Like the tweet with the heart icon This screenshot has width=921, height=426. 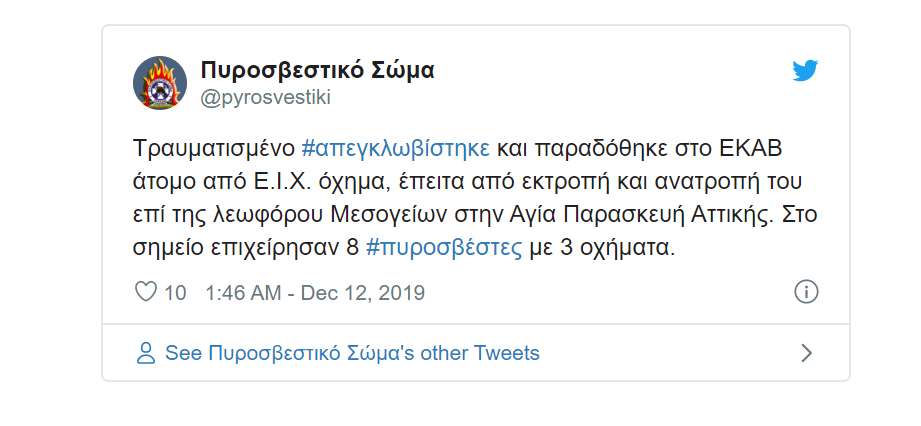point(146,291)
